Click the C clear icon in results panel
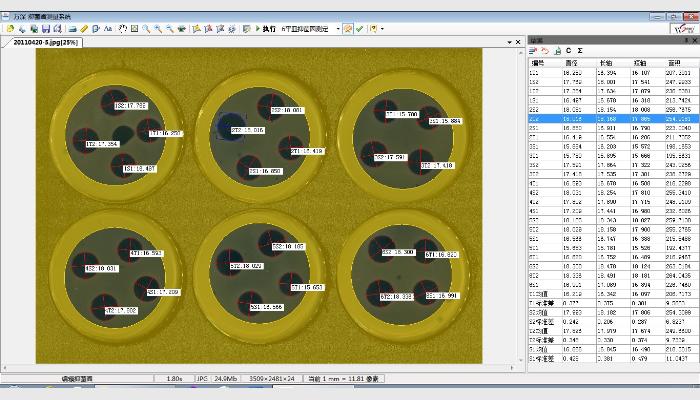The width and height of the screenshot is (700, 400). 569,50
